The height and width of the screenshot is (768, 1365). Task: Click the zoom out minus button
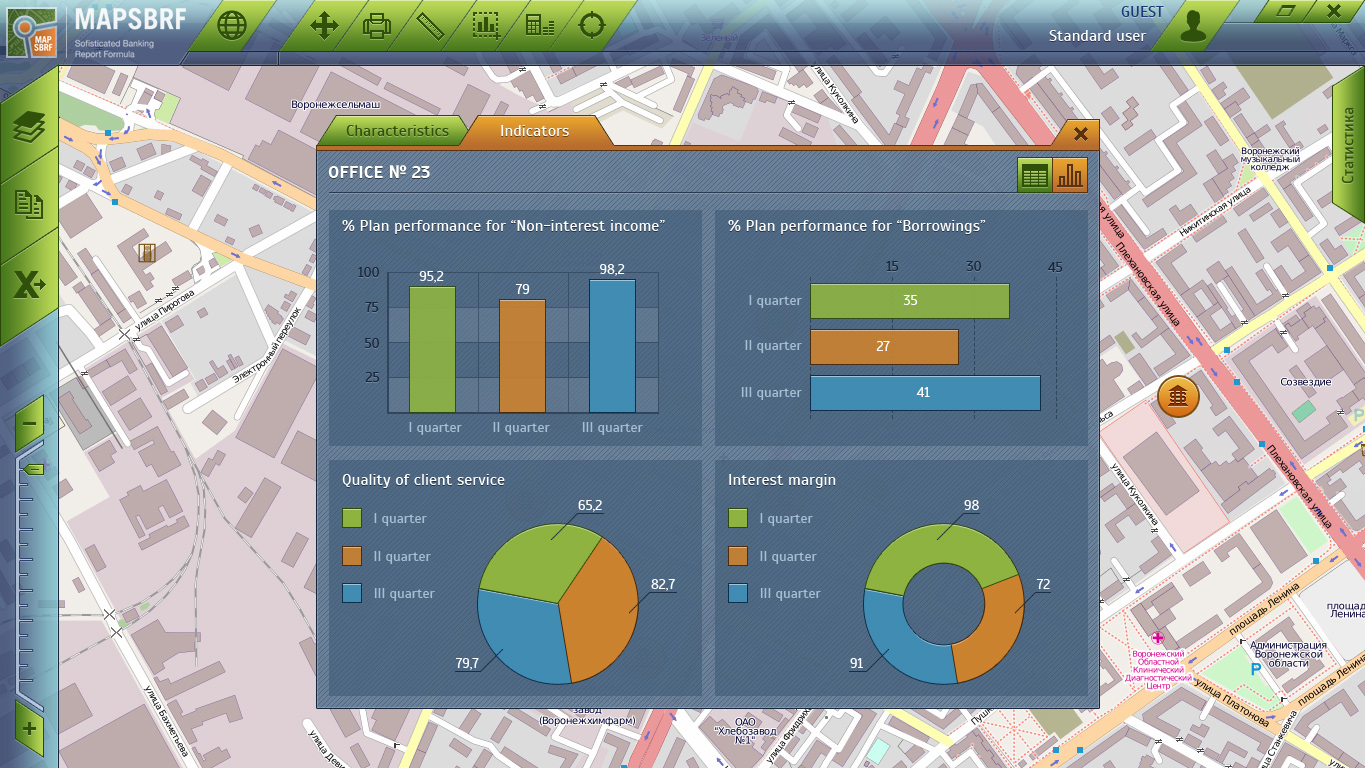[x=29, y=423]
